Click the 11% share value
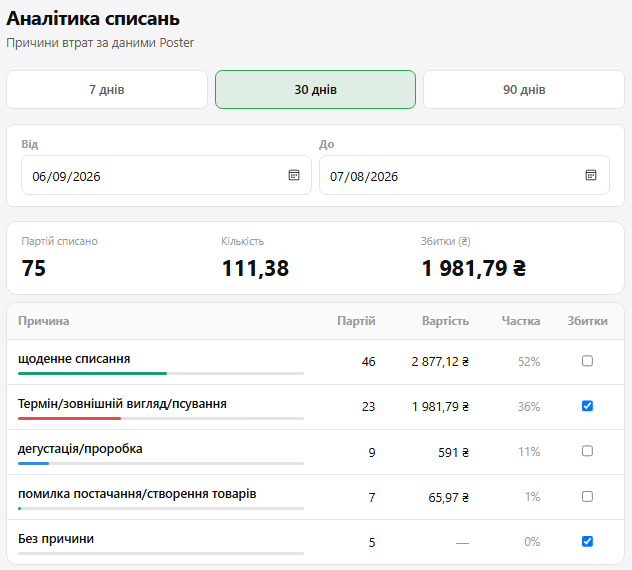 [529, 452]
